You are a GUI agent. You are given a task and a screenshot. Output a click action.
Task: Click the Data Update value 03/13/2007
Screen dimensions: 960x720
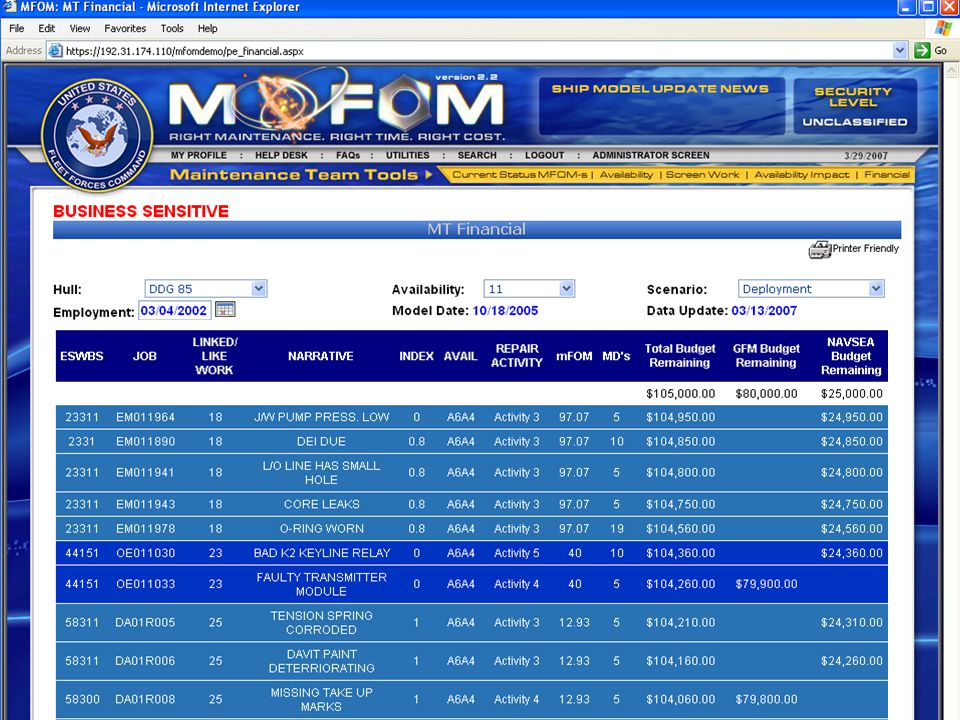(764, 310)
